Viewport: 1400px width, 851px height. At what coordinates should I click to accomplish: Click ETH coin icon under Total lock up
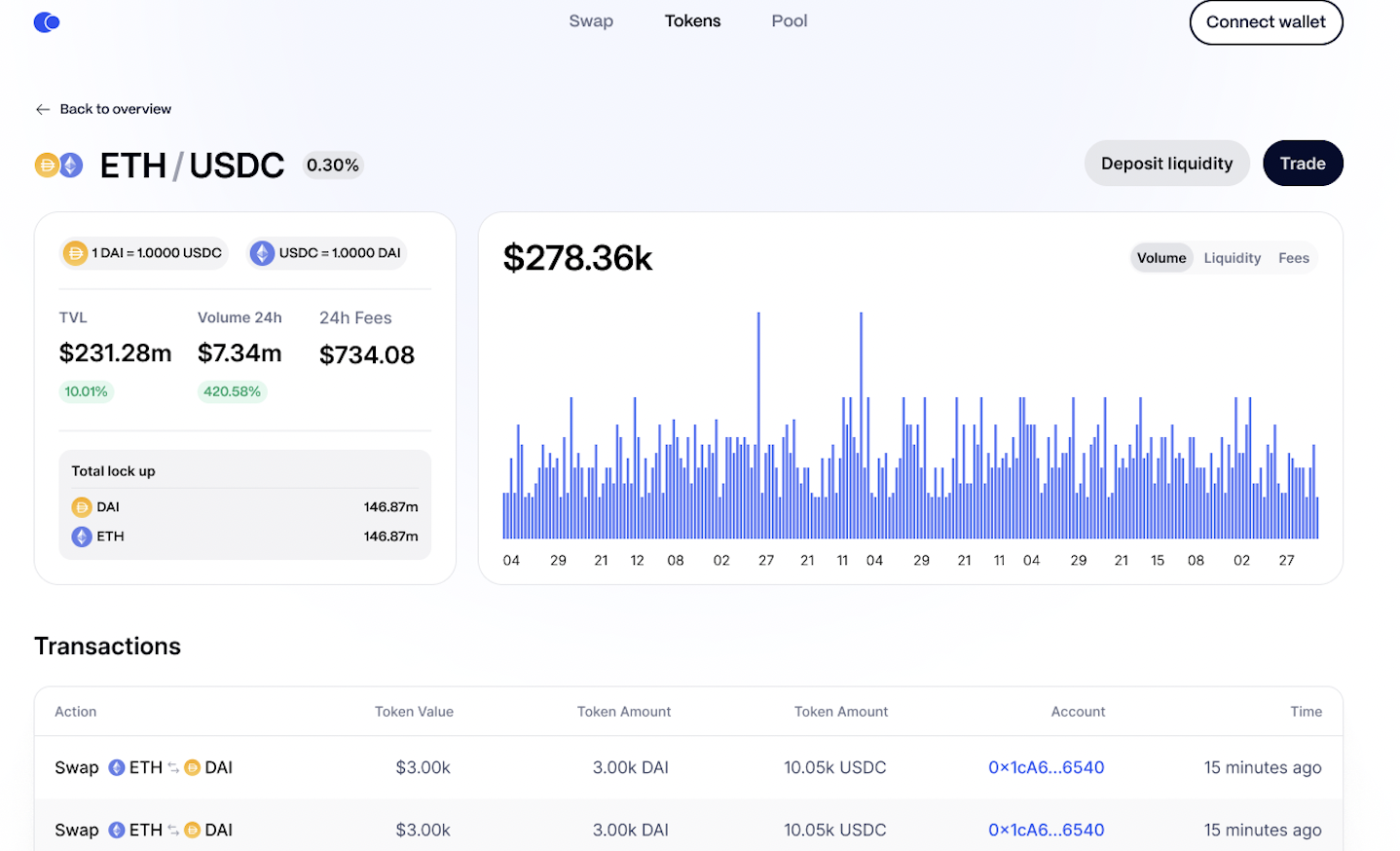tap(82, 536)
